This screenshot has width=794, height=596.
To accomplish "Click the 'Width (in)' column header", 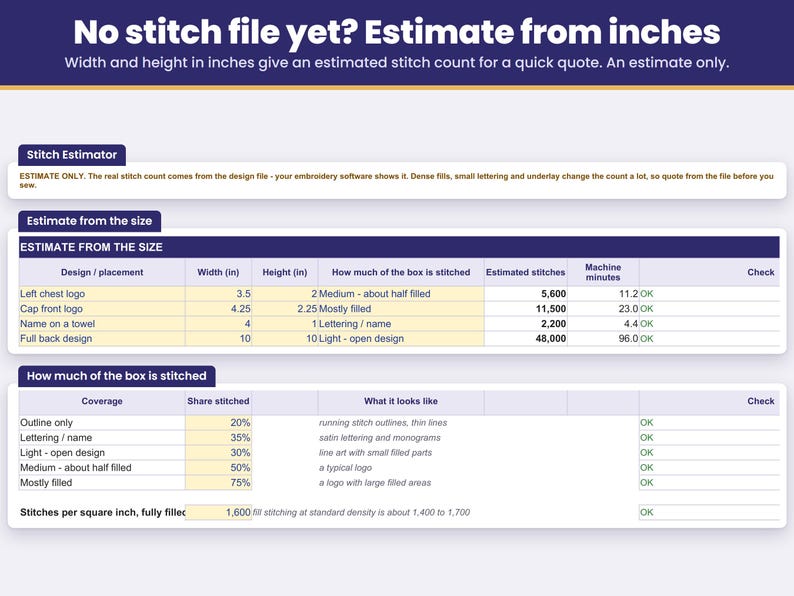I will click(x=218, y=272).
